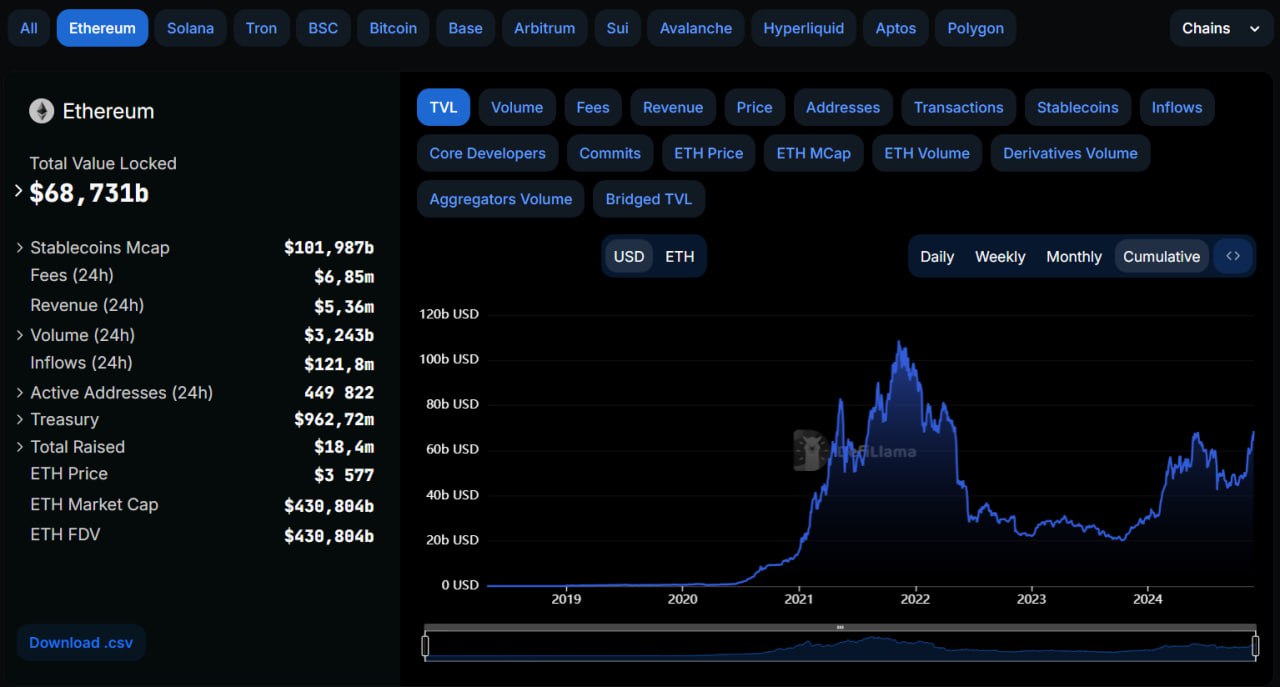The width and height of the screenshot is (1280, 687).
Task: Open the Tron chain tab
Action: [x=262, y=28]
